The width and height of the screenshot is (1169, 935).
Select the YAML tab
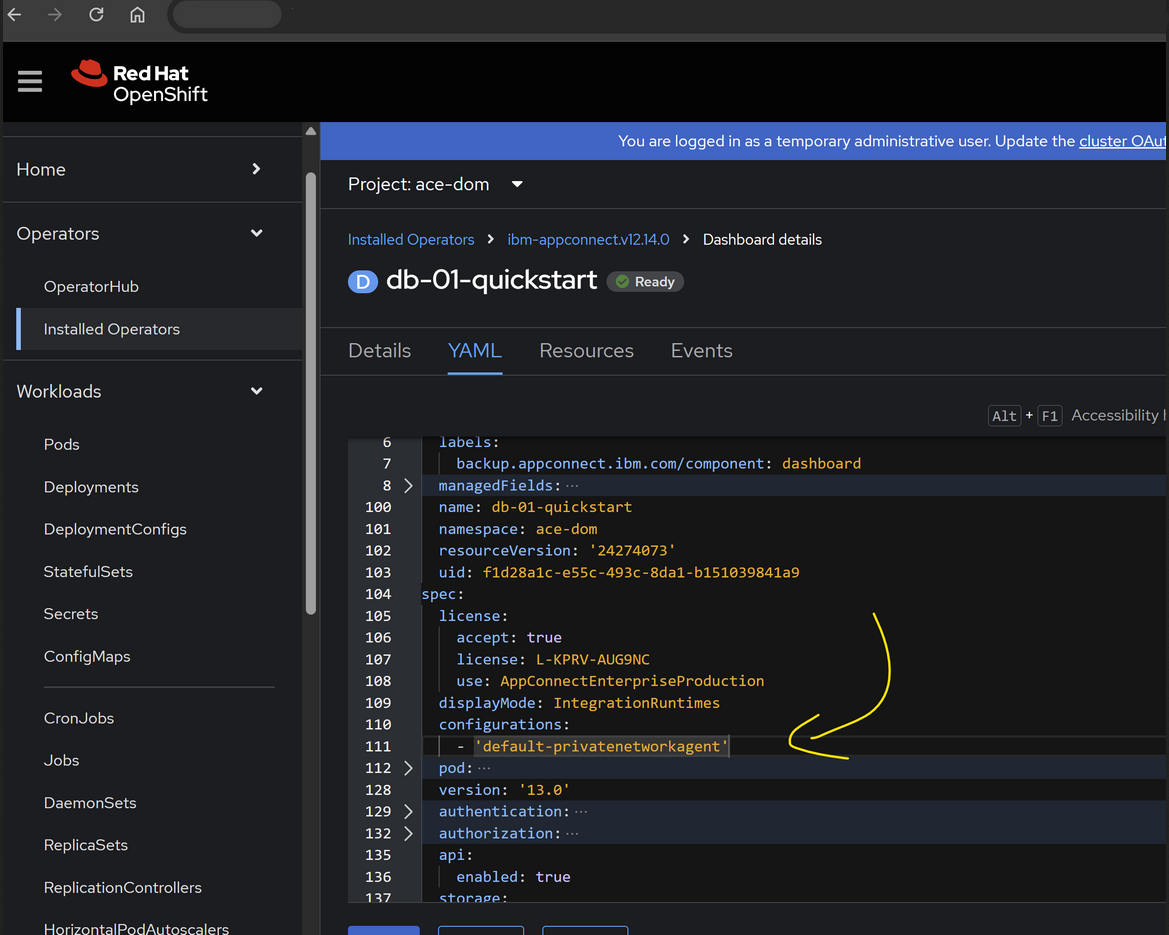475,350
